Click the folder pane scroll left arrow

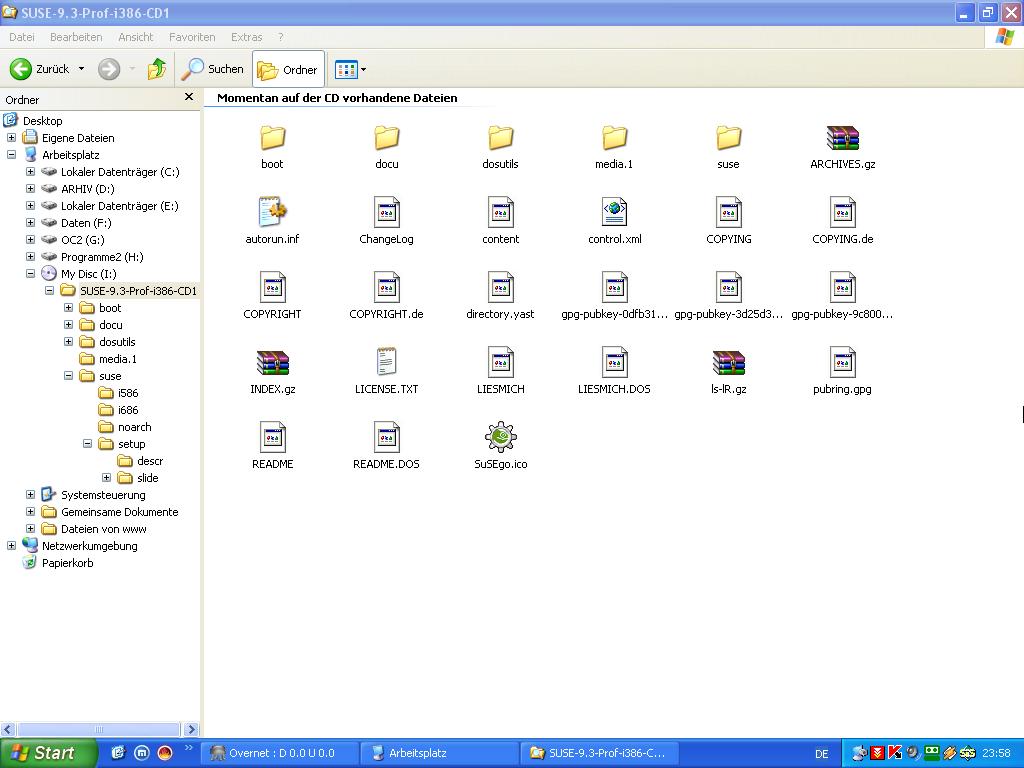click(8, 729)
